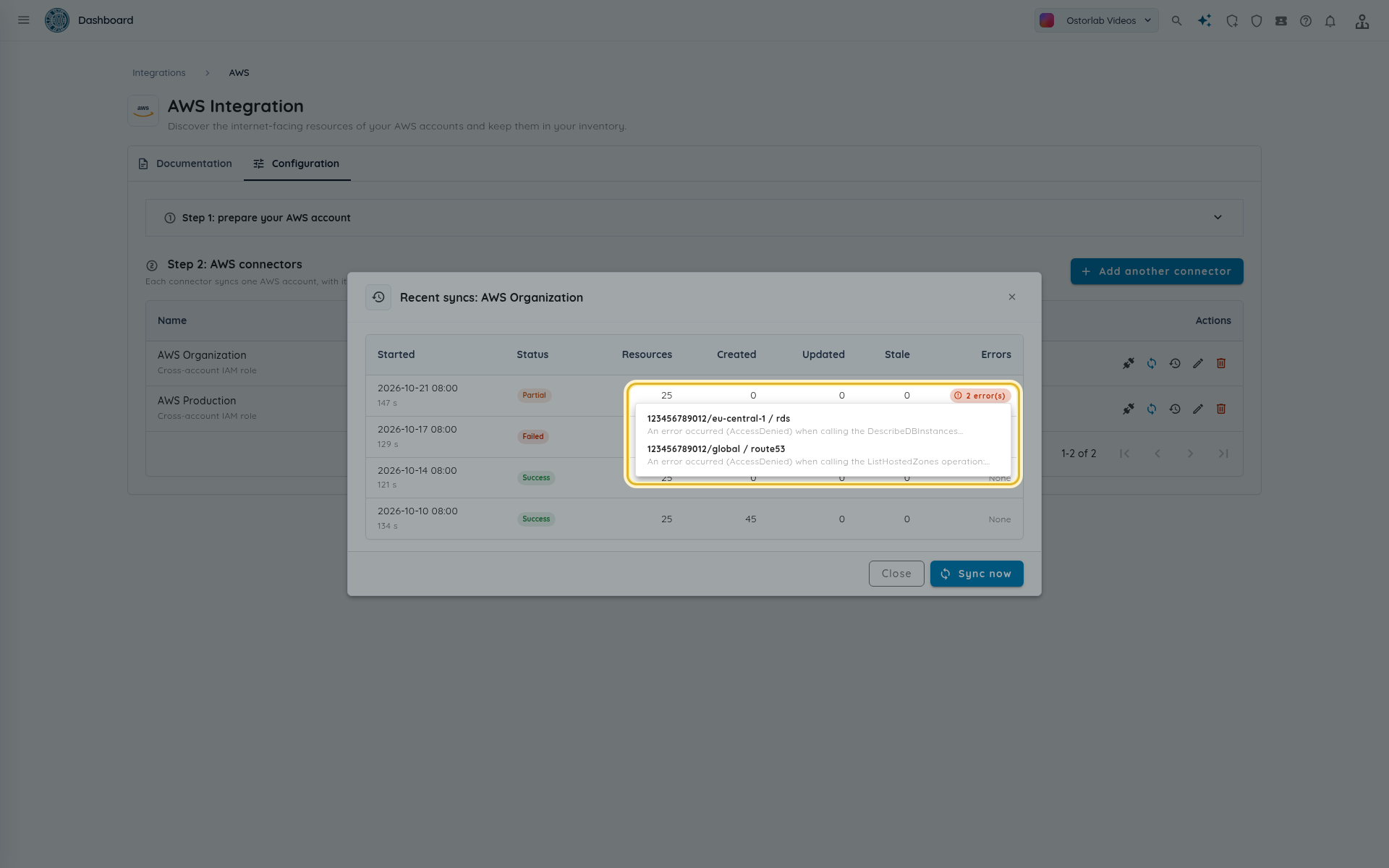The height and width of the screenshot is (868, 1389).
Task: Test connection plug icon for AWS Organization
Action: [1129, 363]
